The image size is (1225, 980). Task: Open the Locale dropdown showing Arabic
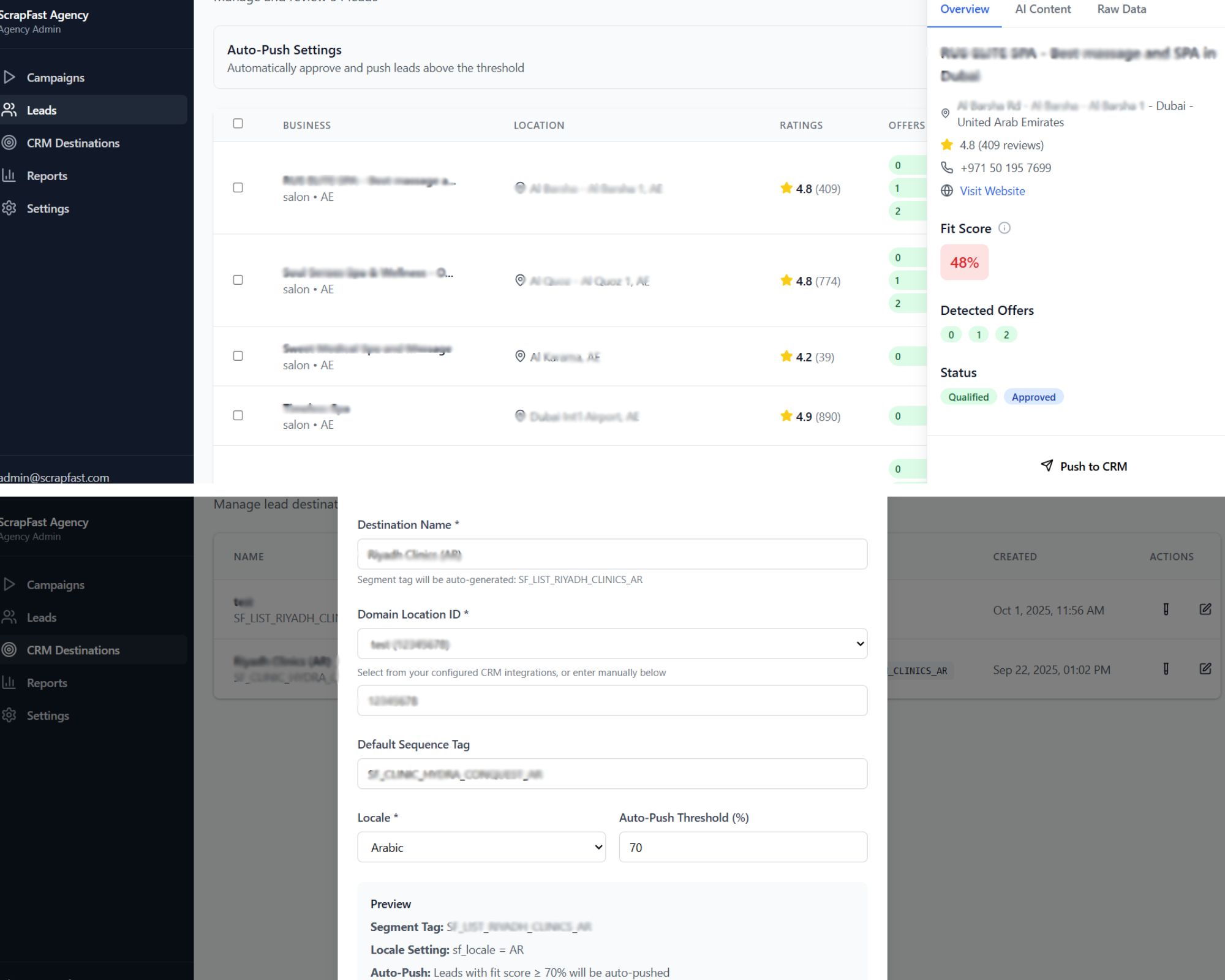(481, 847)
